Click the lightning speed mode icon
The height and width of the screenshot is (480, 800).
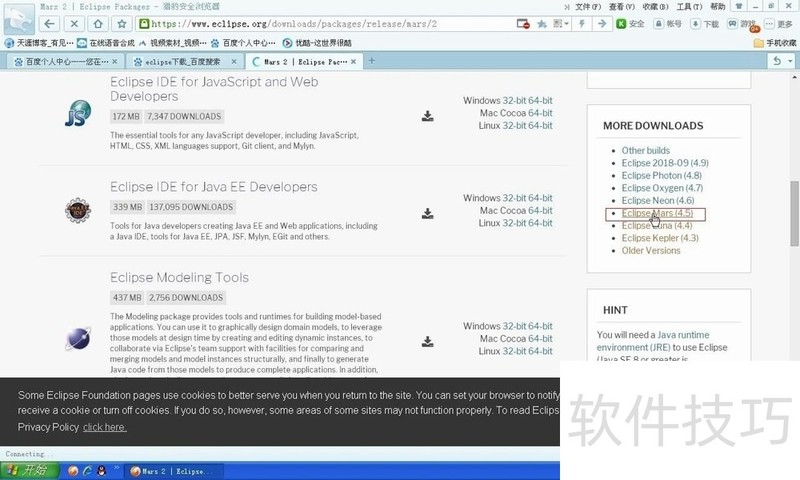[582, 23]
